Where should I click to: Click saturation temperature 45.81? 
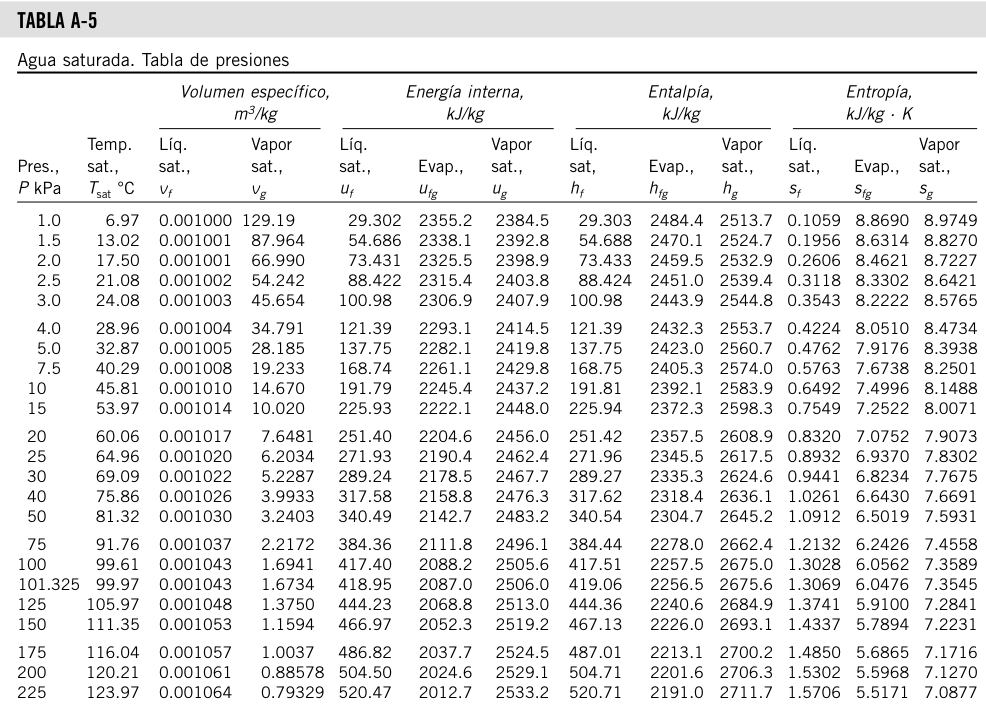118,388
